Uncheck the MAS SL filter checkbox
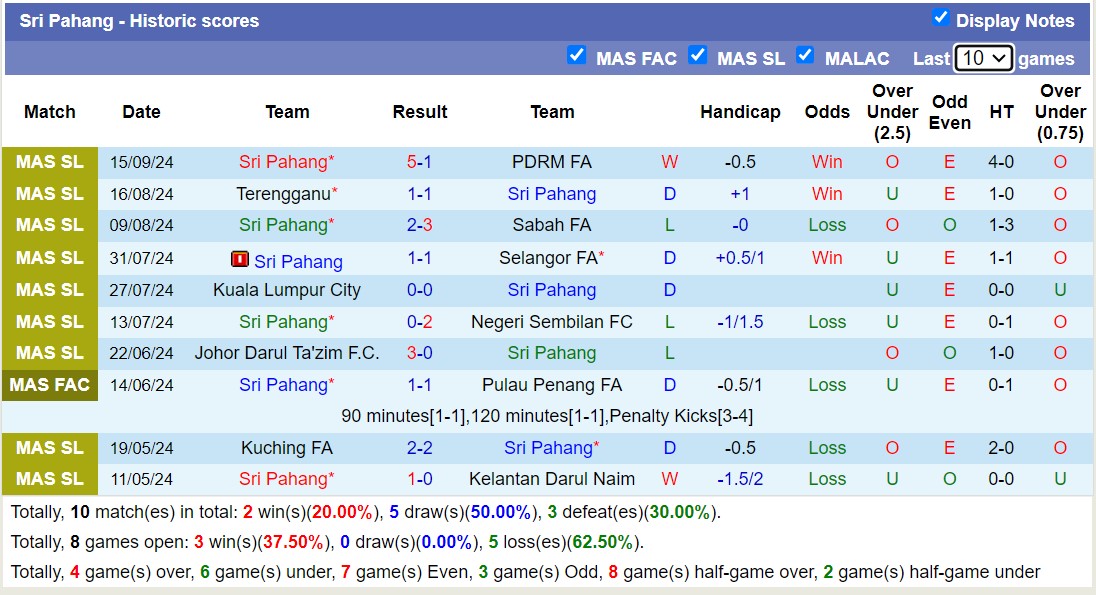The height and width of the screenshot is (595, 1096). point(698,57)
